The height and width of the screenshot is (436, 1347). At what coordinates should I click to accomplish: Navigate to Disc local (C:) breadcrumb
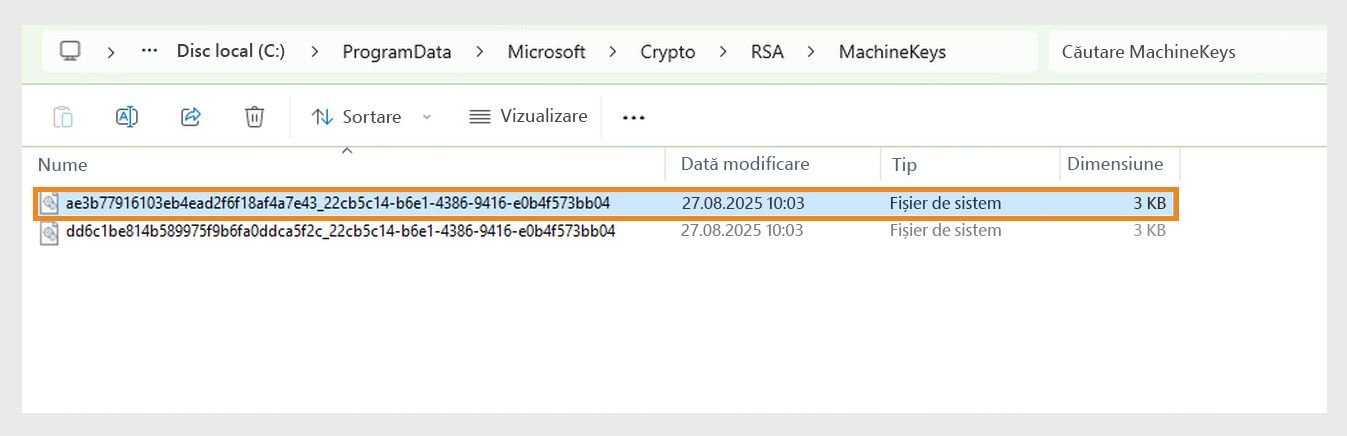(231, 52)
